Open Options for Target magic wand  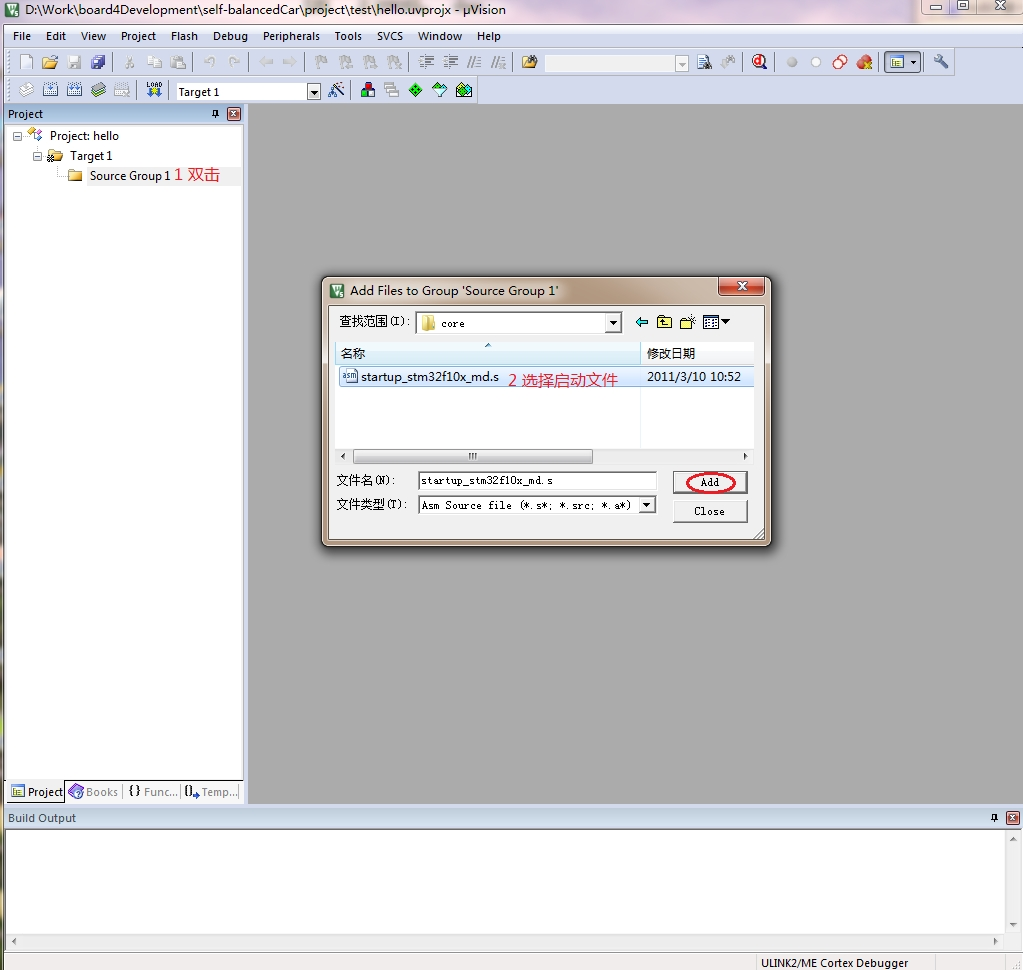pyautogui.click(x=337, y=90)
